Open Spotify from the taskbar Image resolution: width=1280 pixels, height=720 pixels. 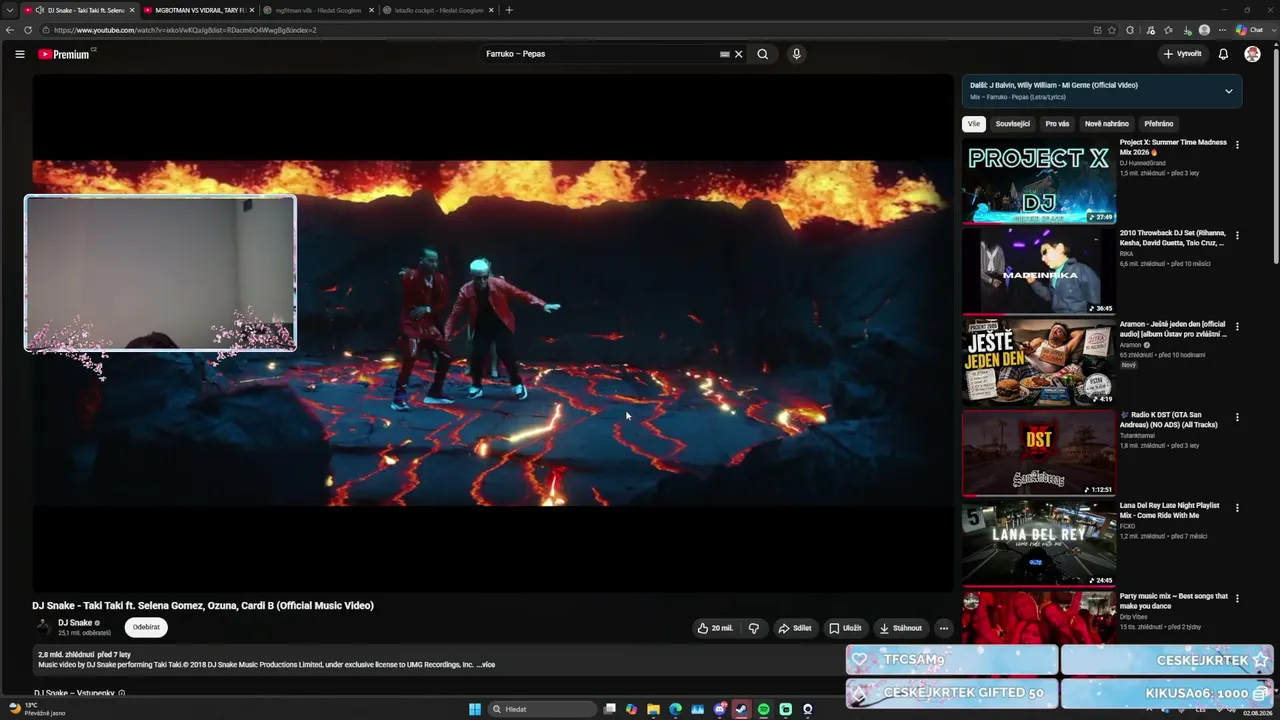(763, 709)
